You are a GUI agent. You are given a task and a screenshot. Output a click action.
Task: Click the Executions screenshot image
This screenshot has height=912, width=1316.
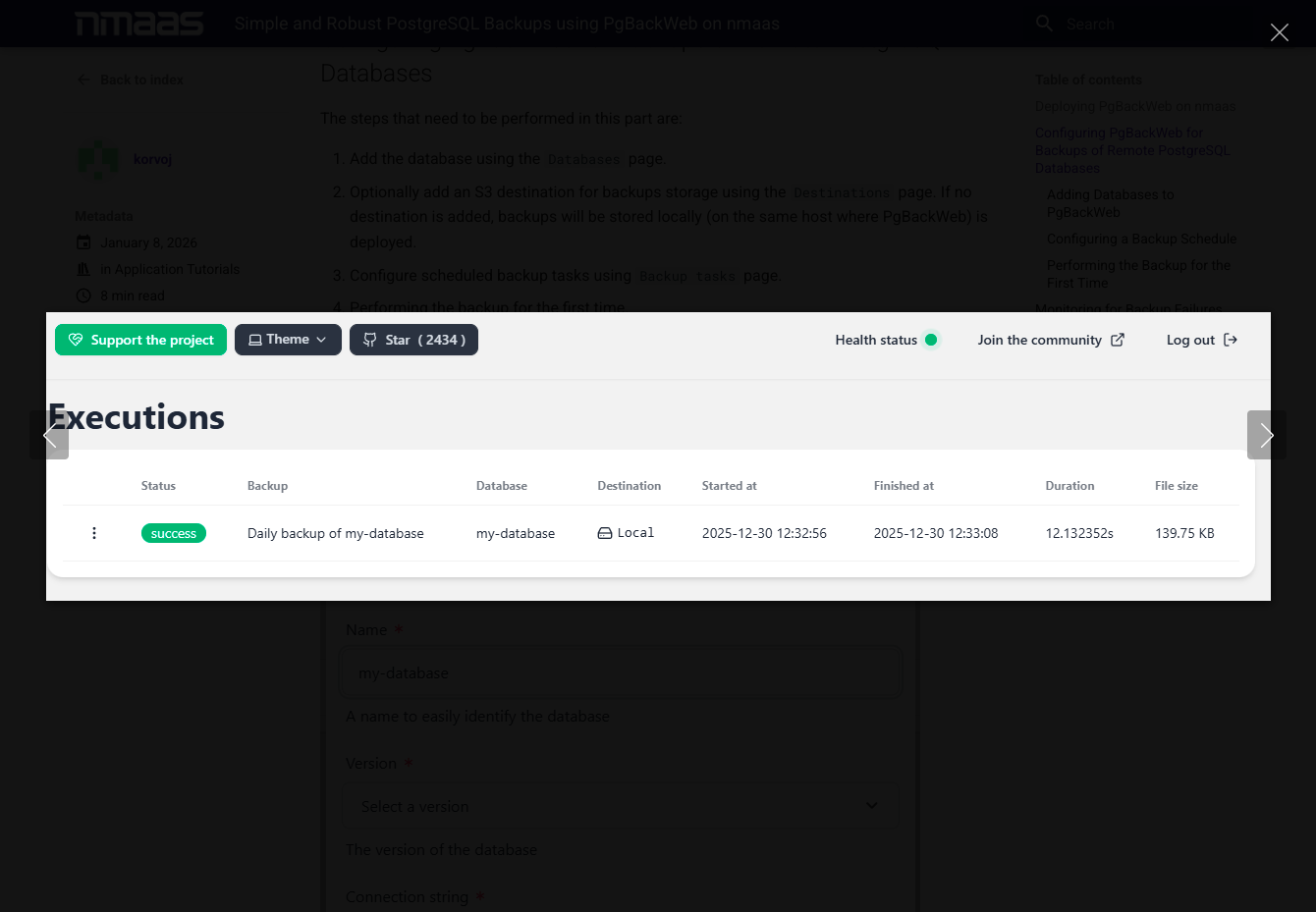(658, 456)
